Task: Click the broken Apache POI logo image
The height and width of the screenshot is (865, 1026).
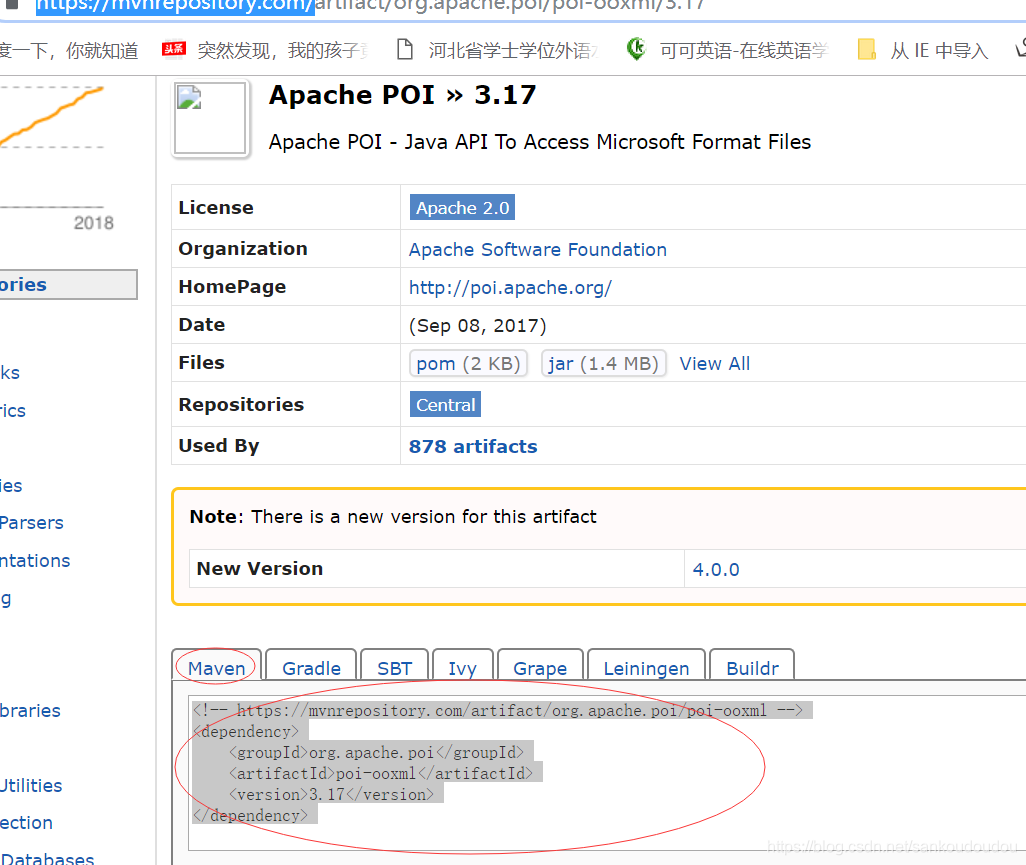Action: 210,118
